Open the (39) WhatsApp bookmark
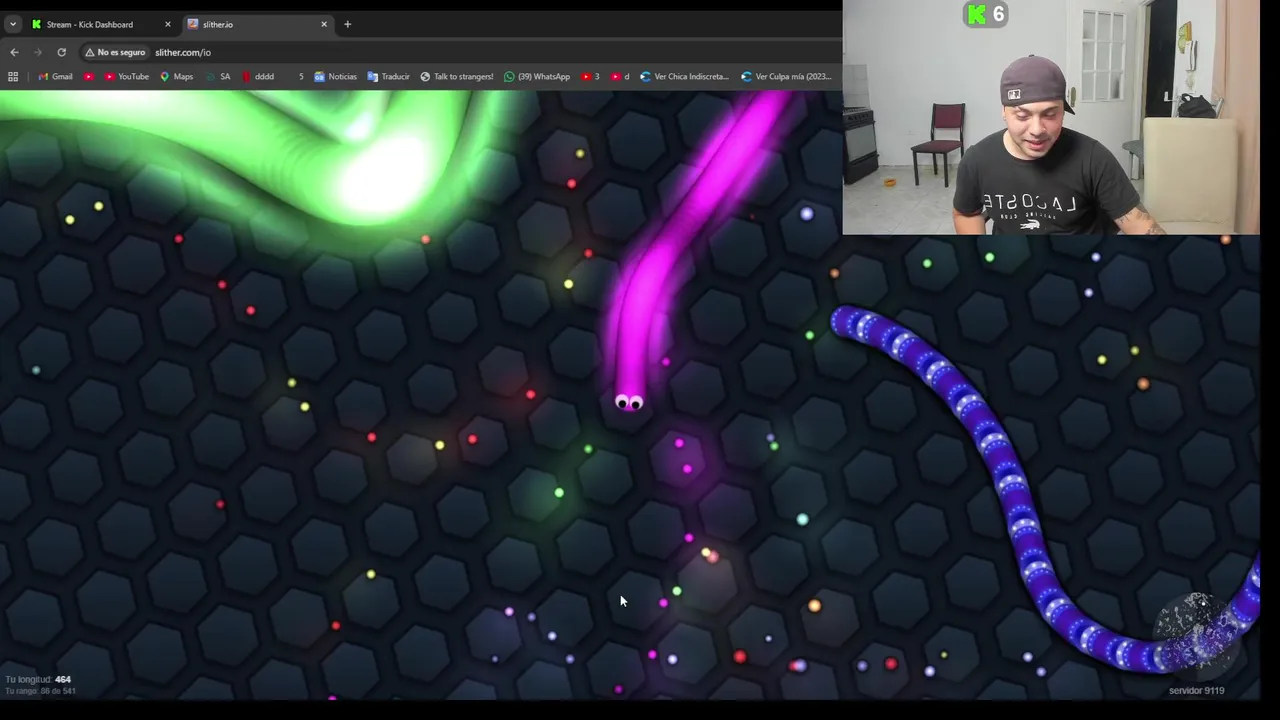Screen dimensions: 1280x720 tap(537, 76)
